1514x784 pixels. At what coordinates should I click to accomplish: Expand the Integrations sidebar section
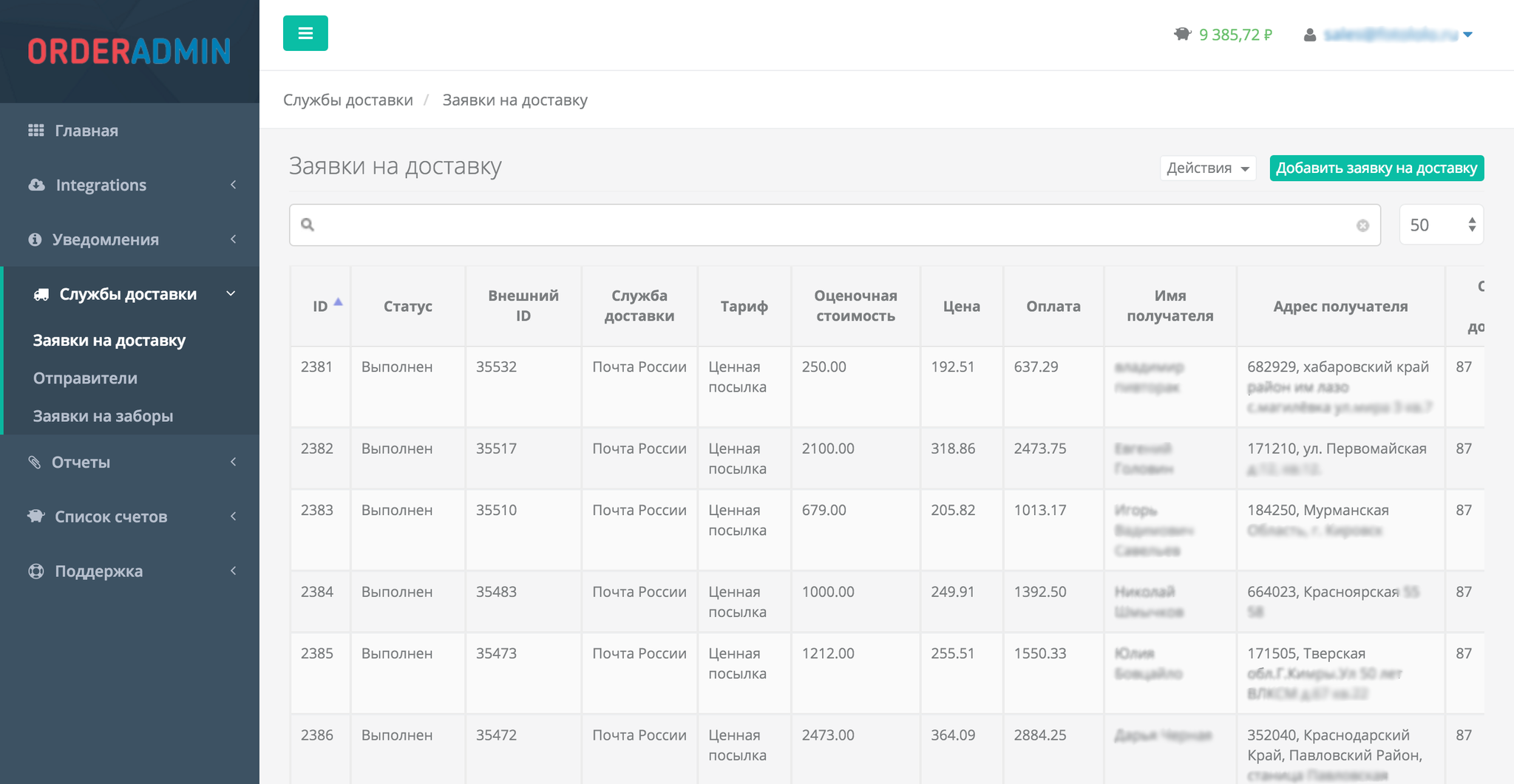coord(101,185)
